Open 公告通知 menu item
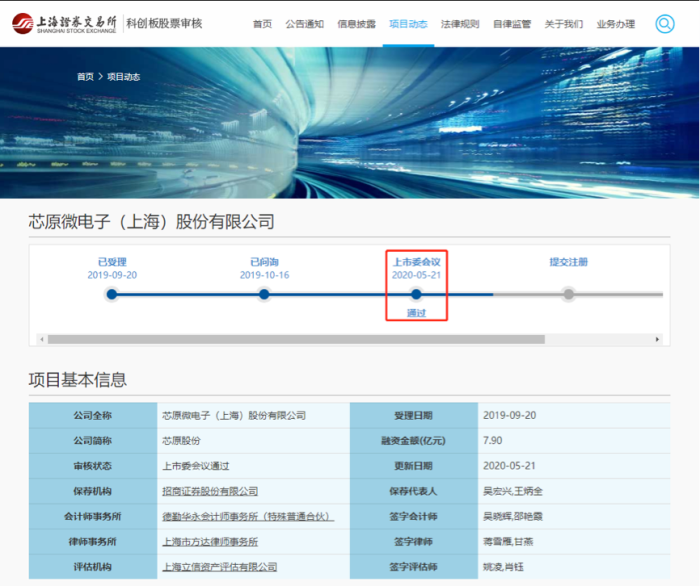Image resolution: width=700 pixels, height=586 pixels. pyautogui.click(x=304, y=24)
